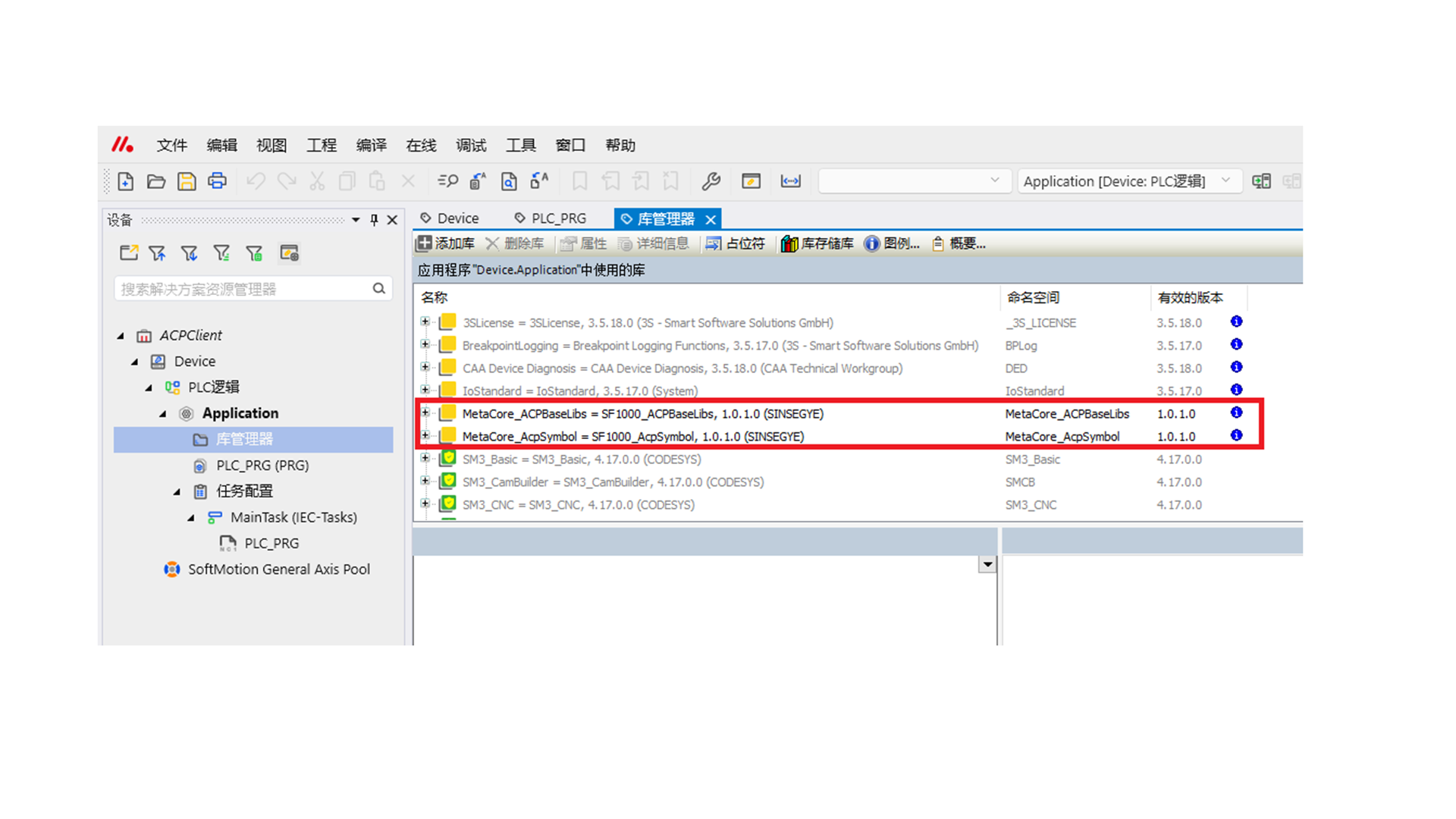
Task: Save project using the floppy disk icon
Action: point(187,181)
